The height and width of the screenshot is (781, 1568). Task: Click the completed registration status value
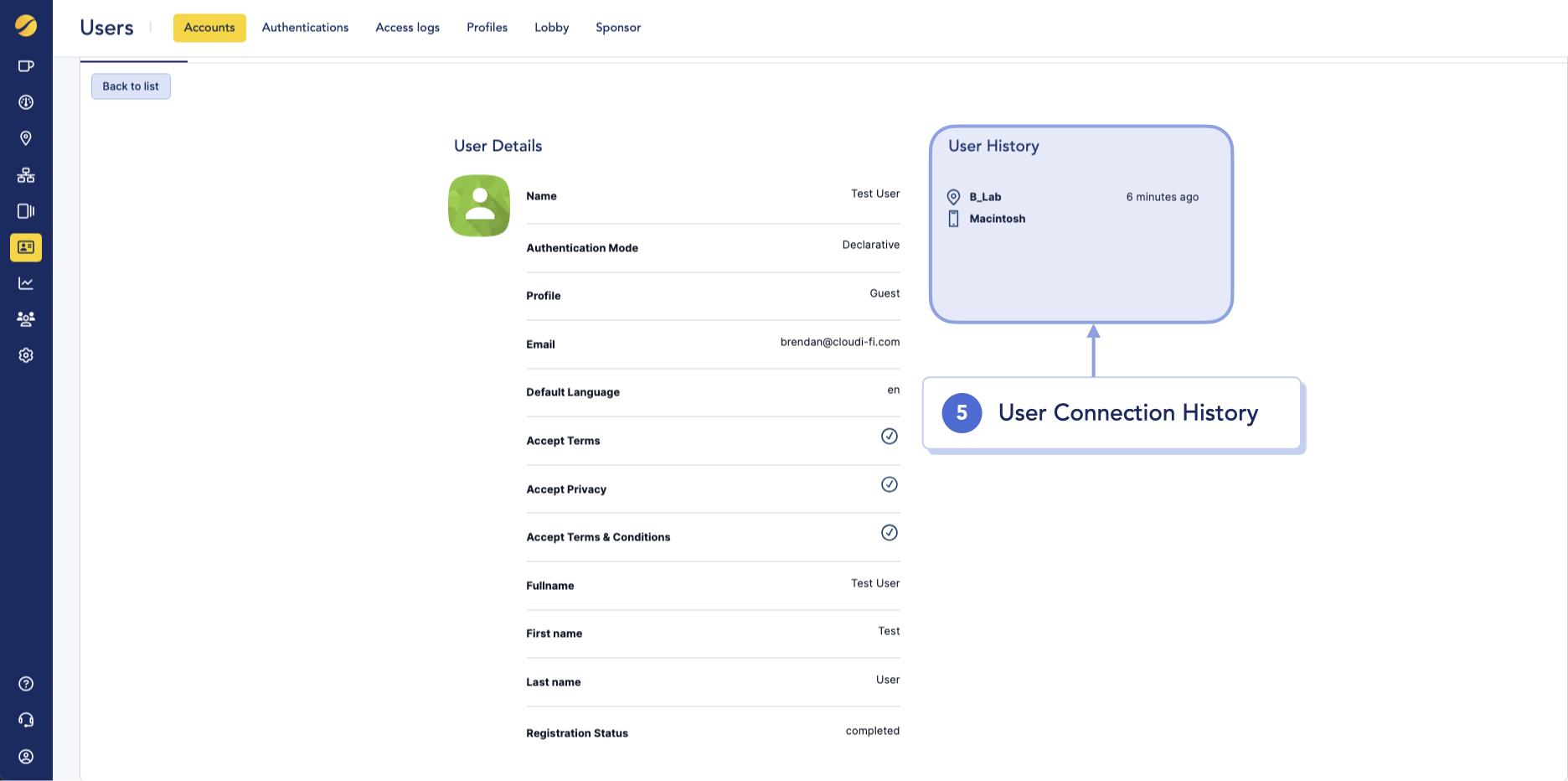[873, 731]
